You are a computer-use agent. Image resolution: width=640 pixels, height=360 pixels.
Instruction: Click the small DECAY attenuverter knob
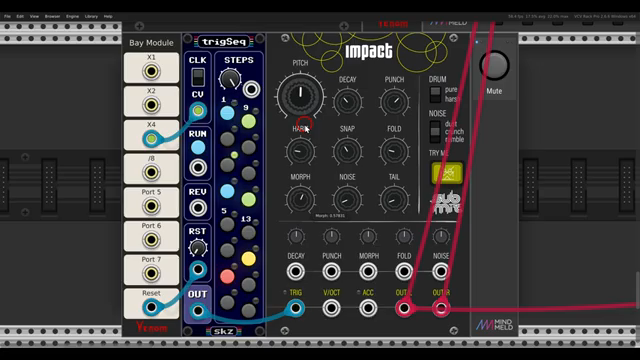click(x=296, y=236)
